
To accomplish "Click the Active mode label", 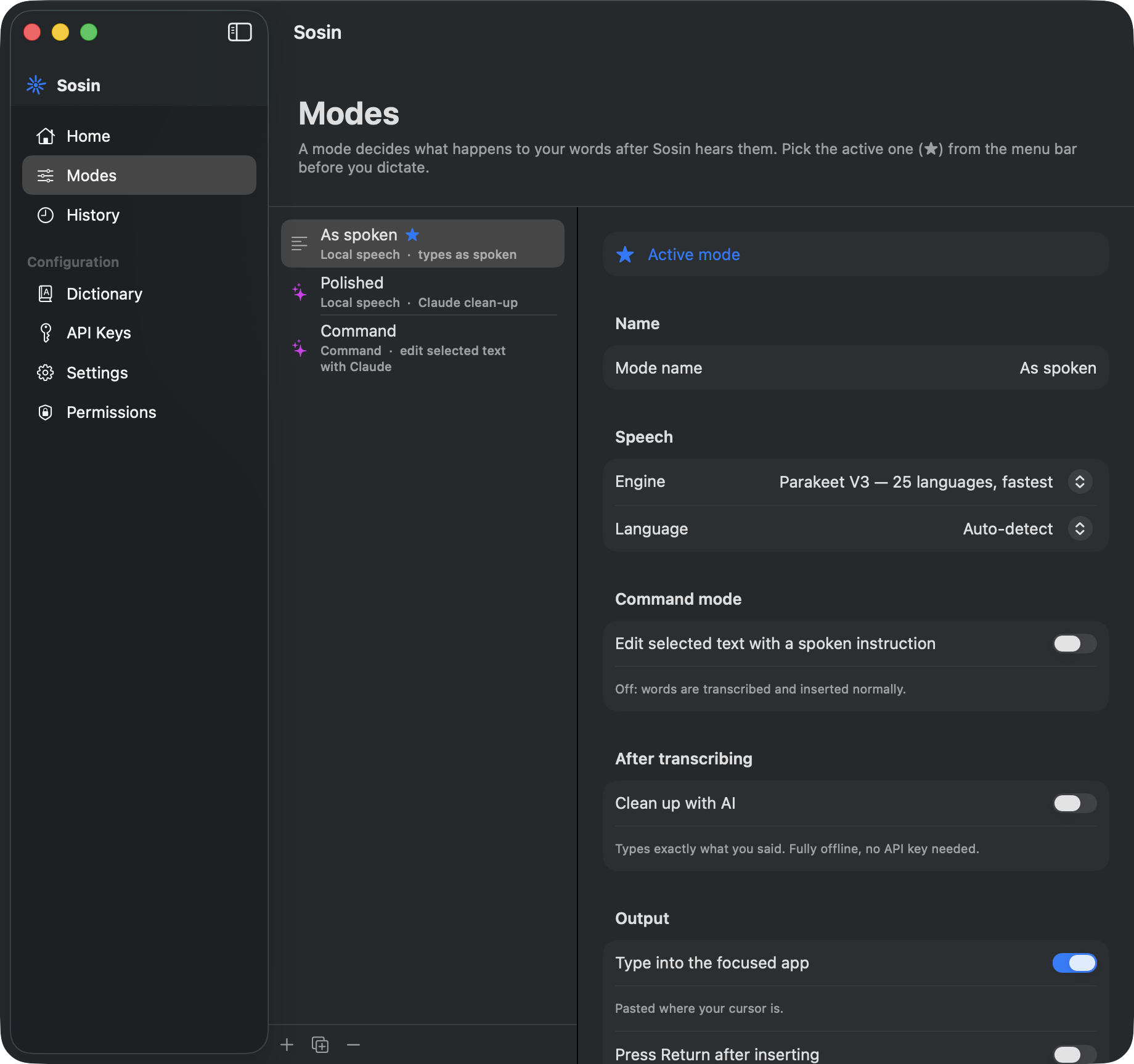I will click(694, 255).
